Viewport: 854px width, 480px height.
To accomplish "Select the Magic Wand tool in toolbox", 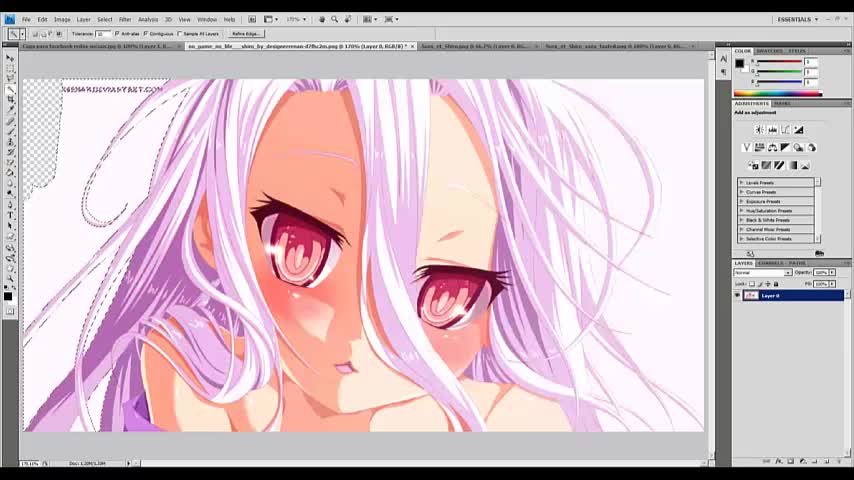I will [10, 89].
